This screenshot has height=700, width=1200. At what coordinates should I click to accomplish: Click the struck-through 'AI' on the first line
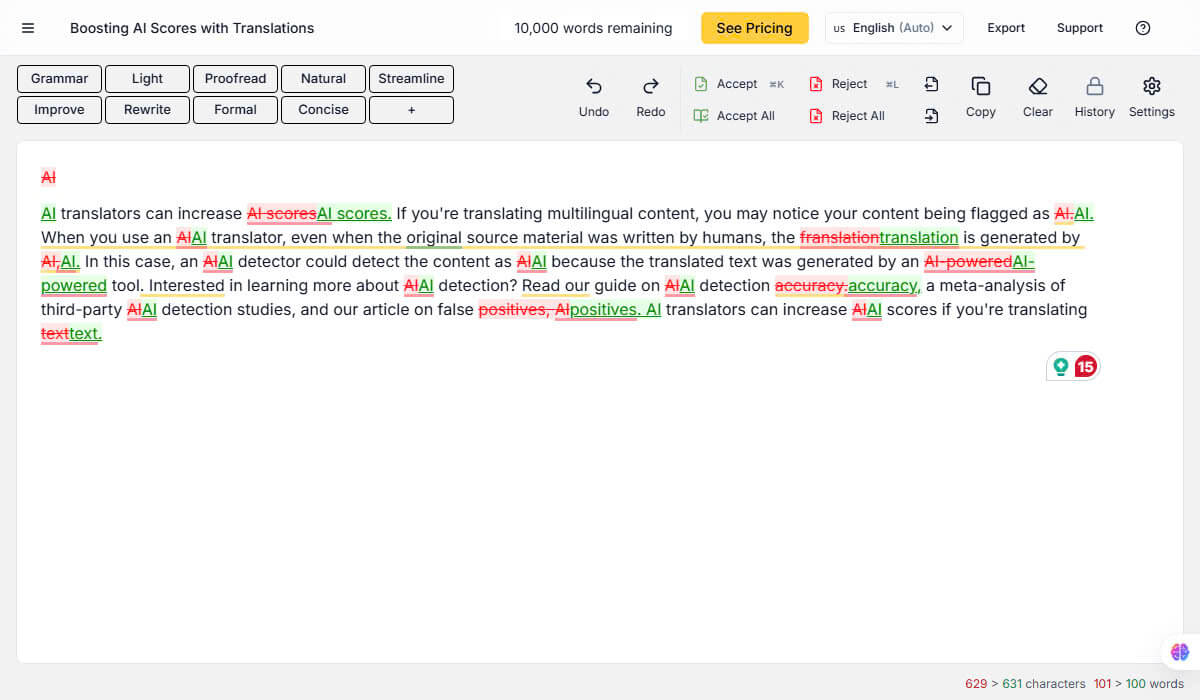[48, 177]
